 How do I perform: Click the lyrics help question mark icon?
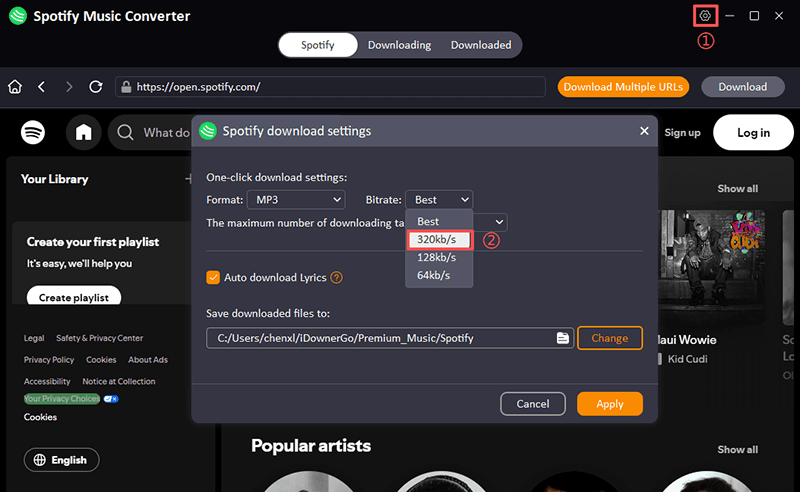click(336, 278)
